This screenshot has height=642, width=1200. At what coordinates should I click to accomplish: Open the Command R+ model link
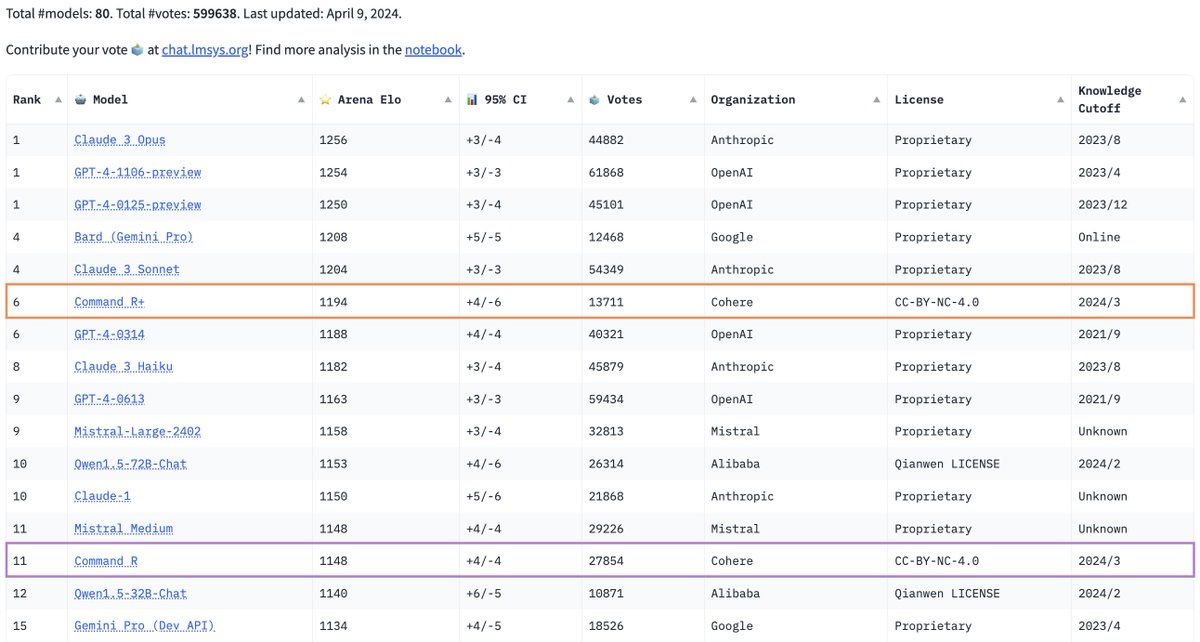[x=109, y=302]
